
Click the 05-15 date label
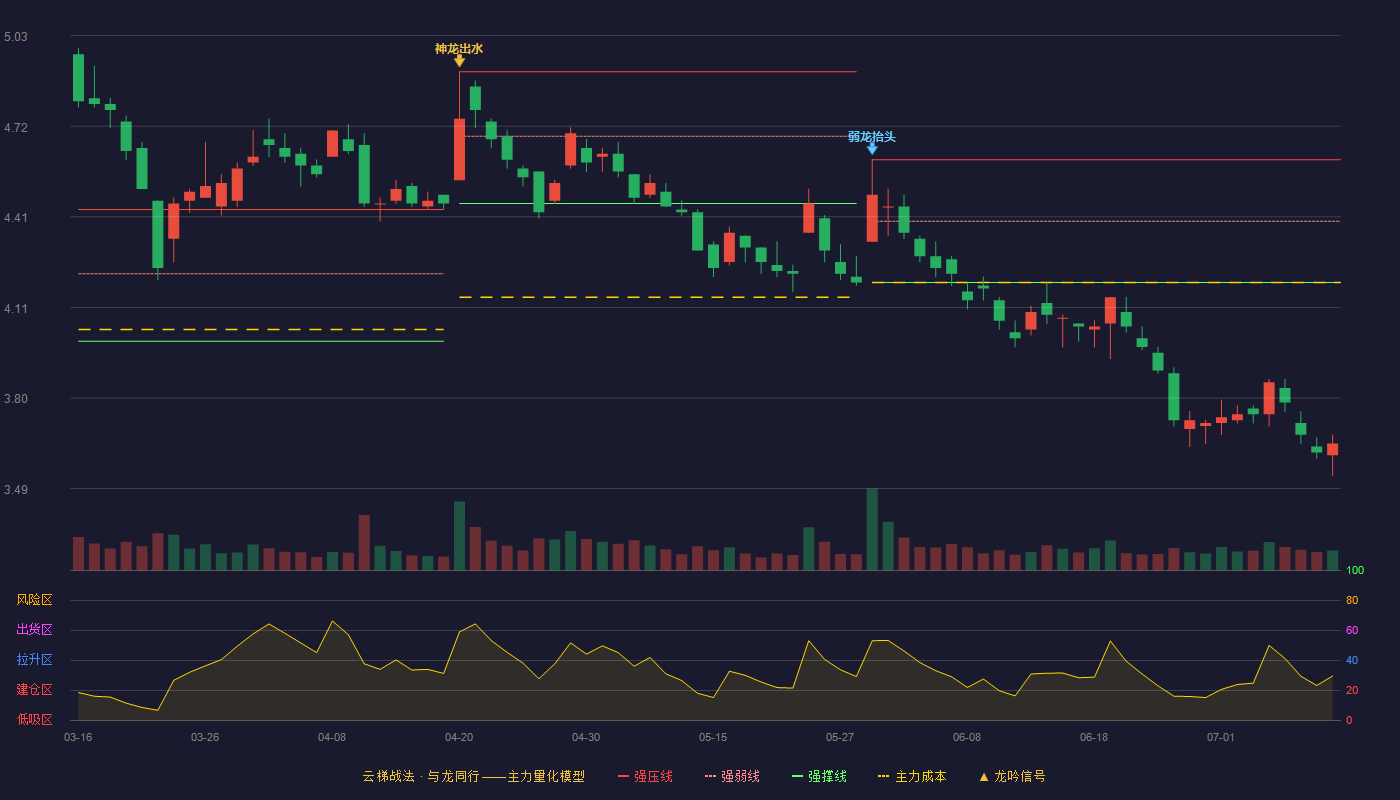pos(713,737)
